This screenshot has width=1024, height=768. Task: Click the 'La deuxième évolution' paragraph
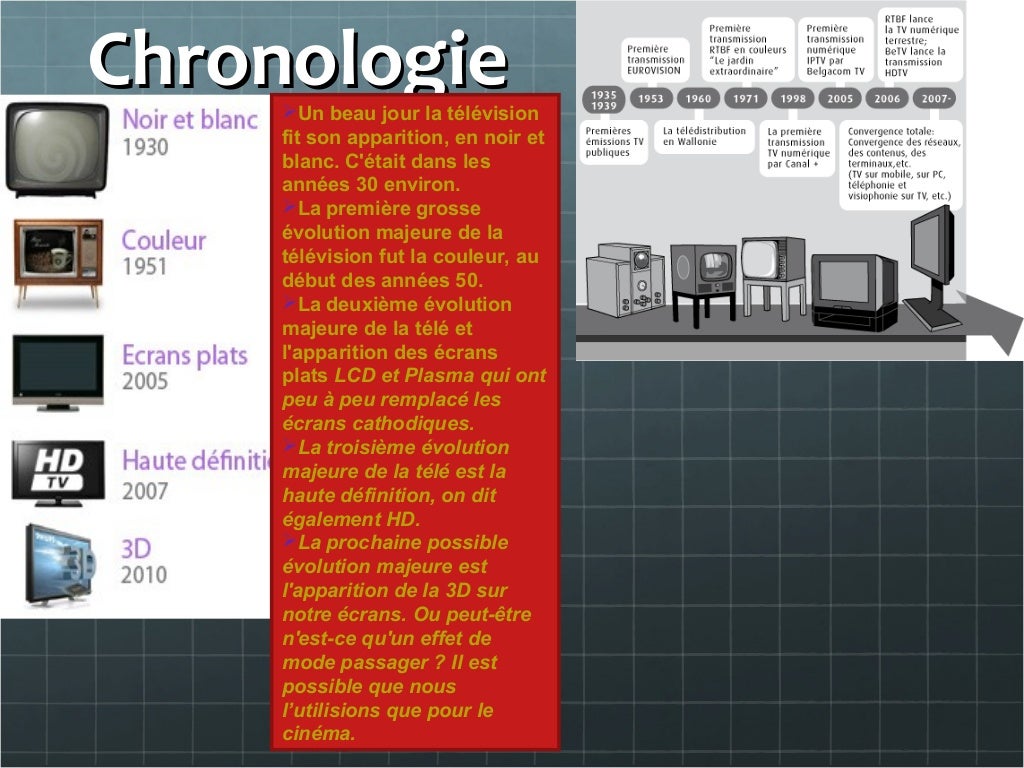click(414, 364)
